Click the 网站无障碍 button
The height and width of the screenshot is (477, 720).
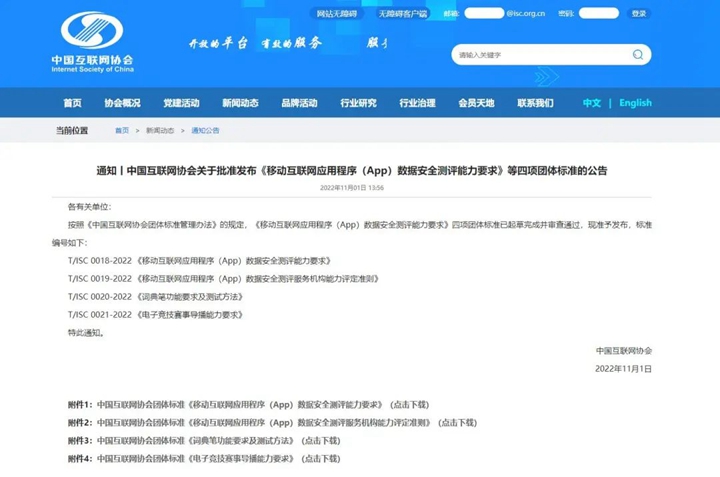(x=337, y=13)
